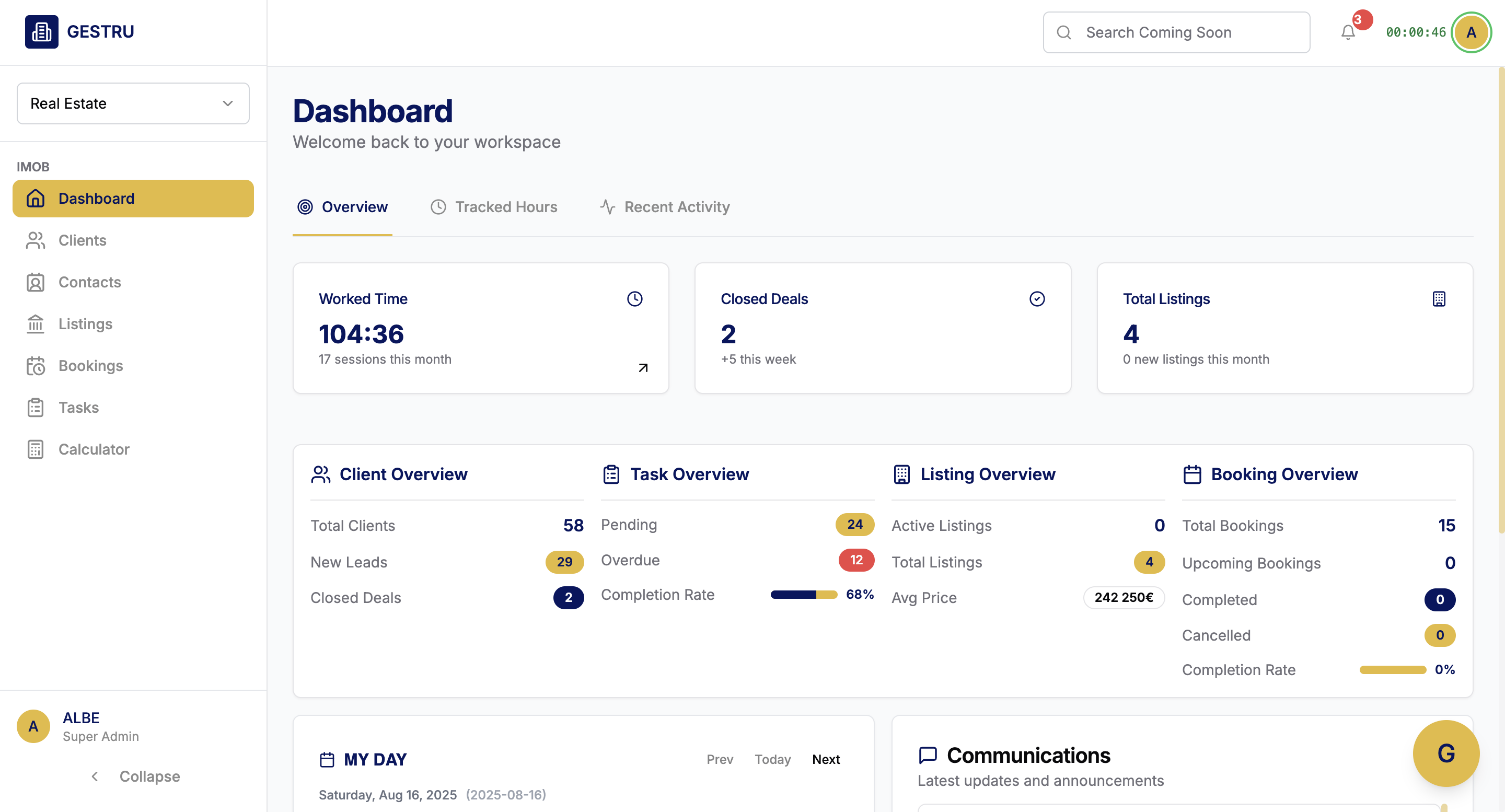Open the floating G chat button

[x=1446, y=753]
